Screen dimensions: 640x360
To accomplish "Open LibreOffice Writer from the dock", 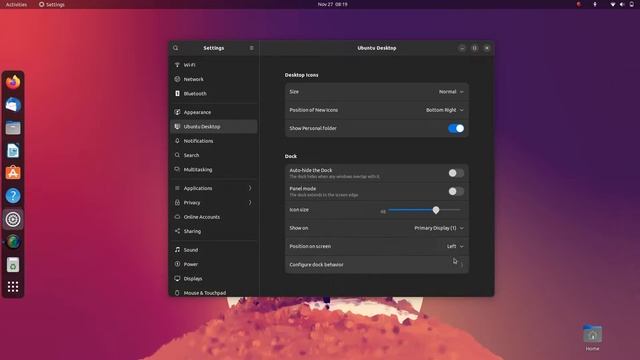I will [x=13, y=151].
